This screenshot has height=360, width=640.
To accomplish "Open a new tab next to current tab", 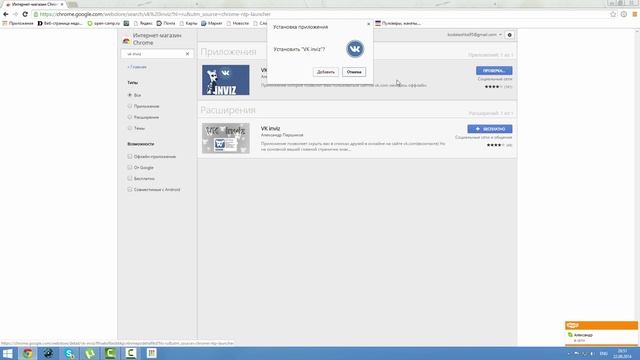I will [73, 4].
